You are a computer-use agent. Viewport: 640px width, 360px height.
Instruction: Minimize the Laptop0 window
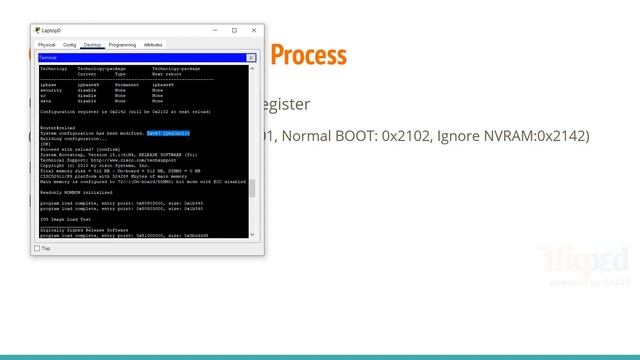(215, 30)
